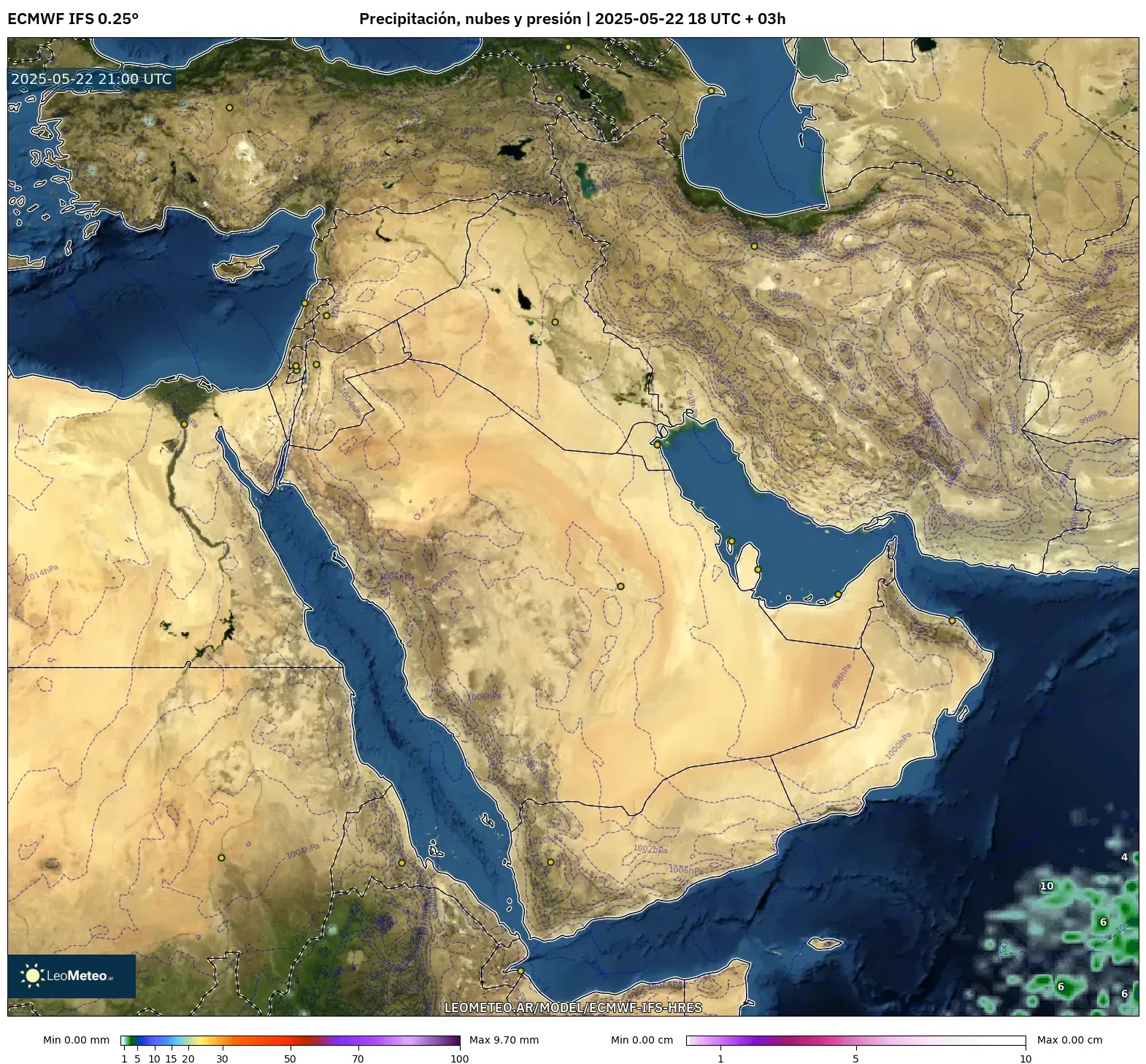Image resolution: width=1146 pixels, height=1064 pixels.
Task: Click the precipitation value 10 over the sea
Action: click(1047, 886)
